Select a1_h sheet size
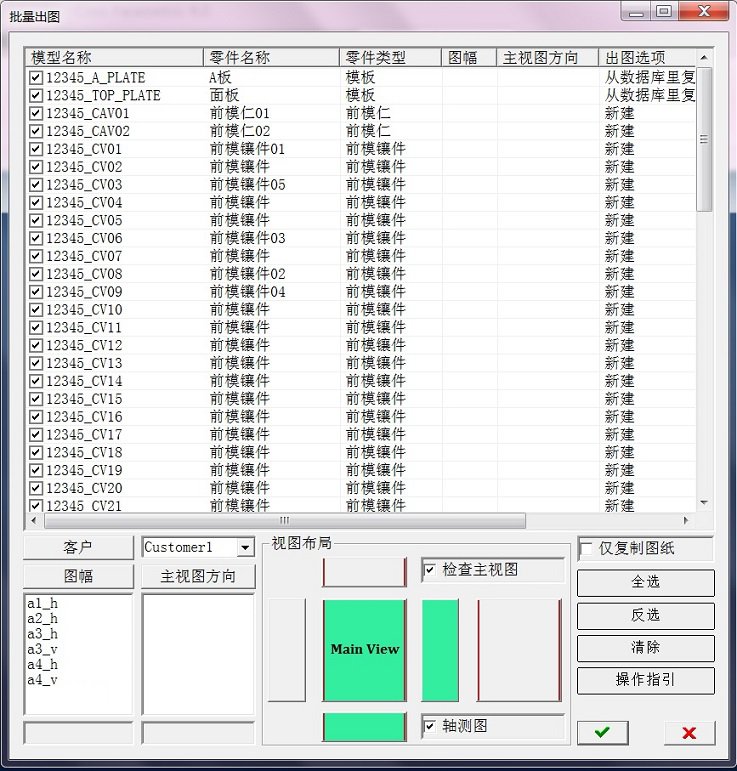This screenshot has width=737, height=771. pos(42,603)
